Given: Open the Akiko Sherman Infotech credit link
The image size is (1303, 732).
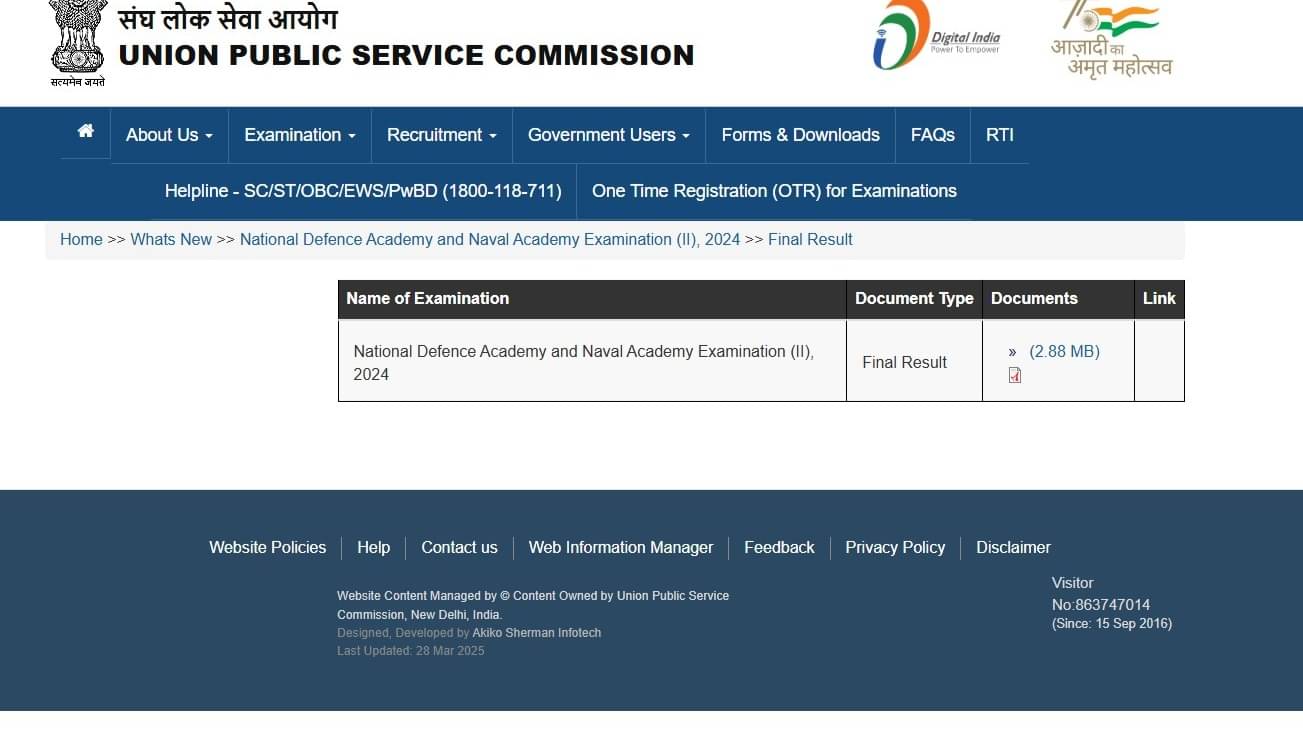Looking at the screenshot, I should 536,632.
